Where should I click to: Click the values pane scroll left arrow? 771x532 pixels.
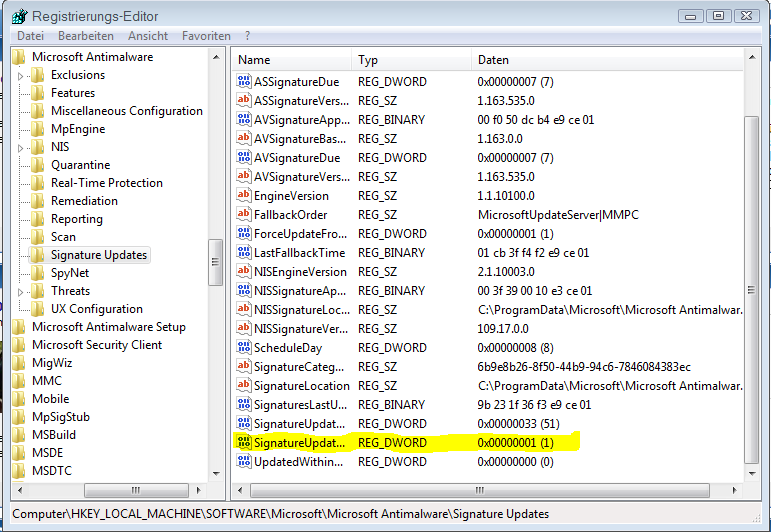point(240,490)
